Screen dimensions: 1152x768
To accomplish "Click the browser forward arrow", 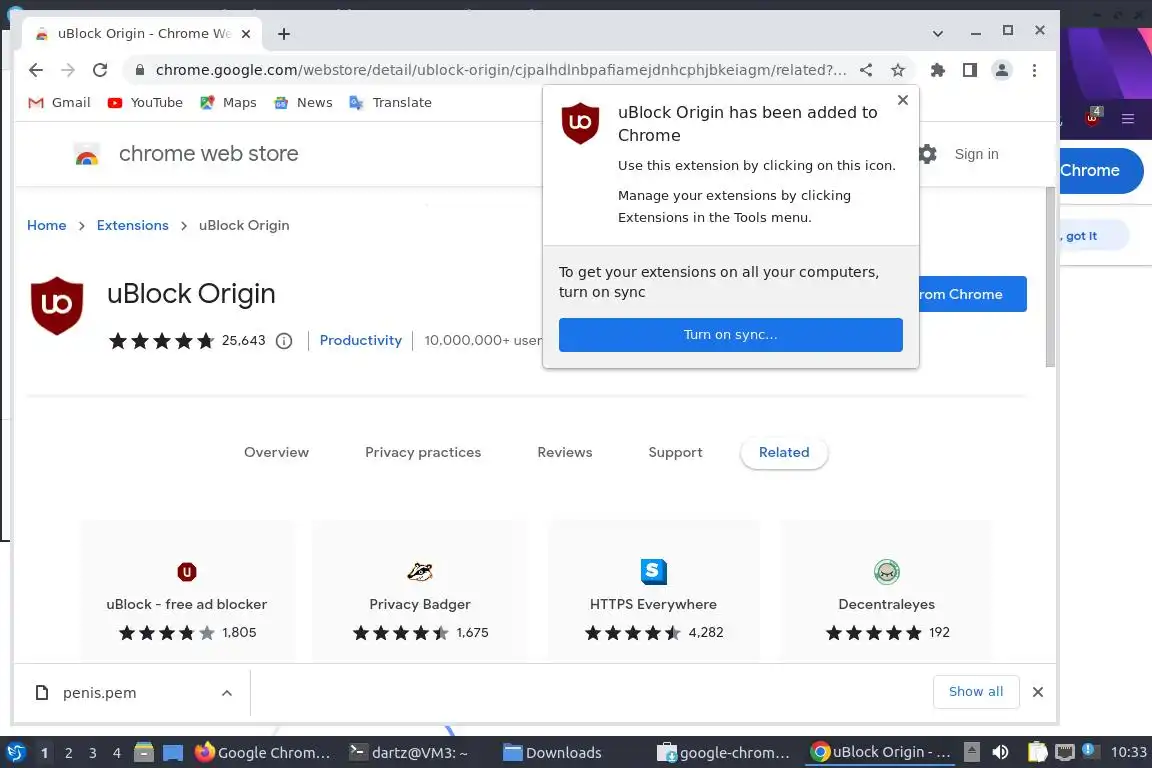I will (x=68, y=70).
